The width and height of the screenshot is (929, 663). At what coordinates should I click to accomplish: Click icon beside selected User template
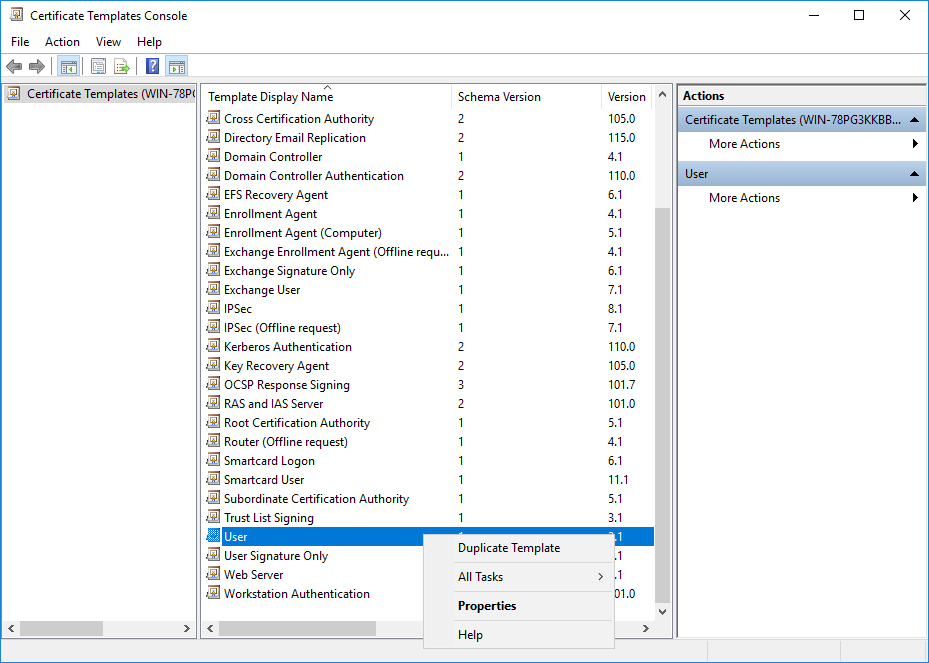213,536
